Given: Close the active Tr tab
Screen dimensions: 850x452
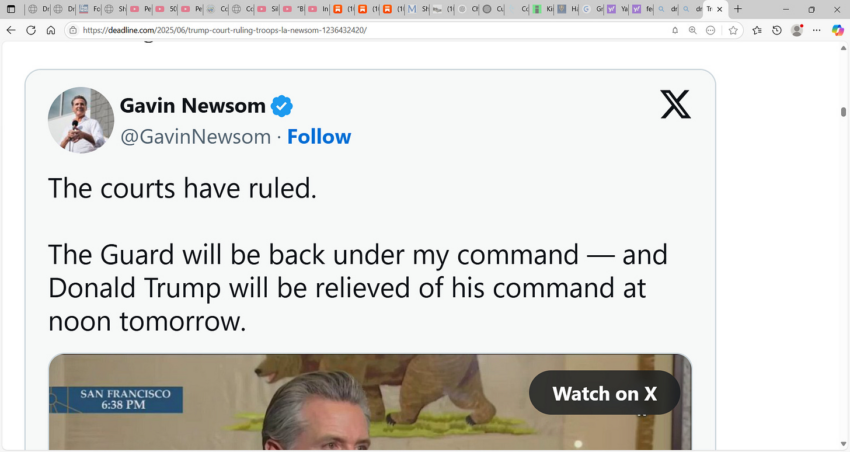Looking at the screenshot, I should coord(719,9).
